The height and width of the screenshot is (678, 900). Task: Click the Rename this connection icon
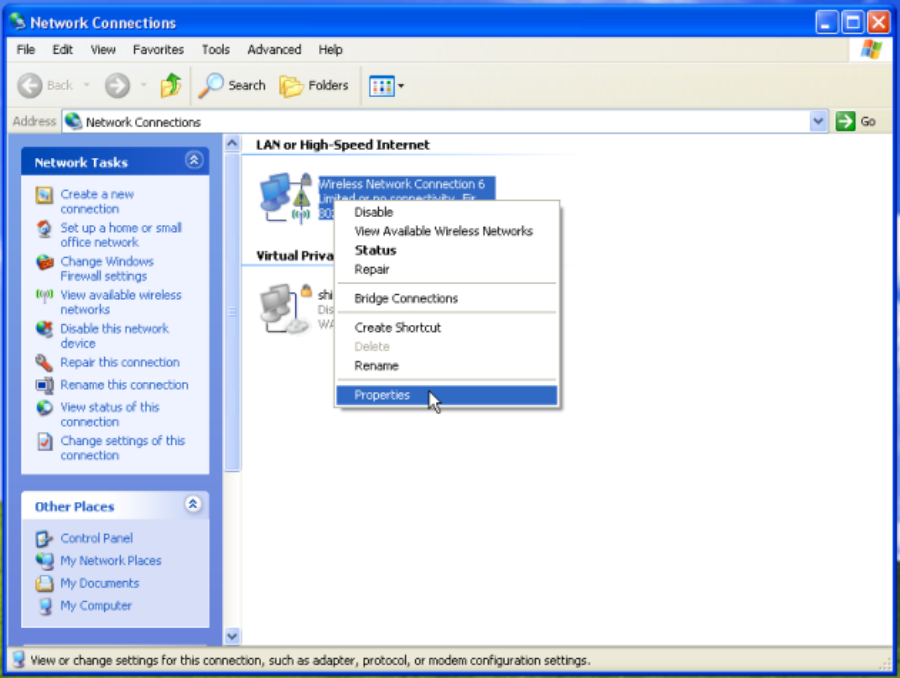pyautogui.click(x=44, y=385)
